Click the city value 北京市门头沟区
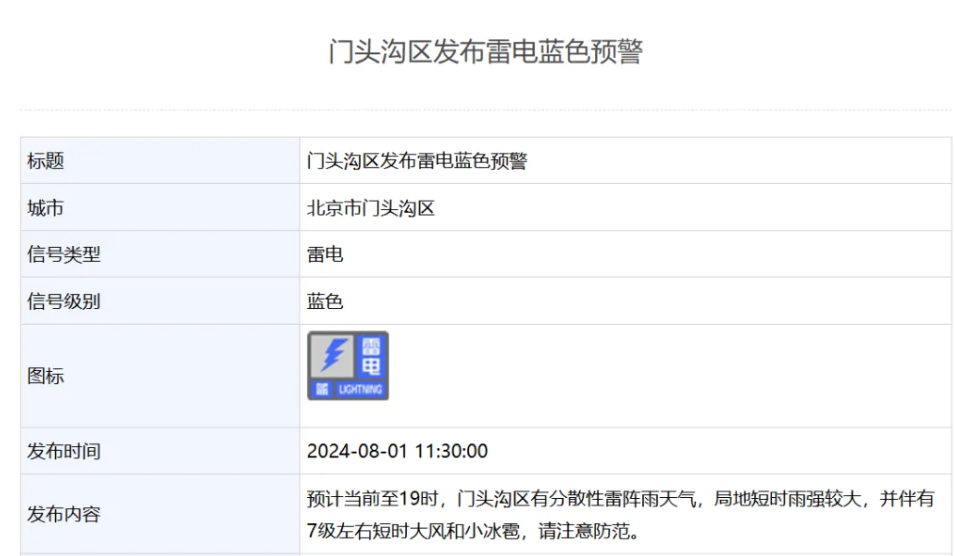The width and height of the screenshot is (955, 556). click(370, 208)
